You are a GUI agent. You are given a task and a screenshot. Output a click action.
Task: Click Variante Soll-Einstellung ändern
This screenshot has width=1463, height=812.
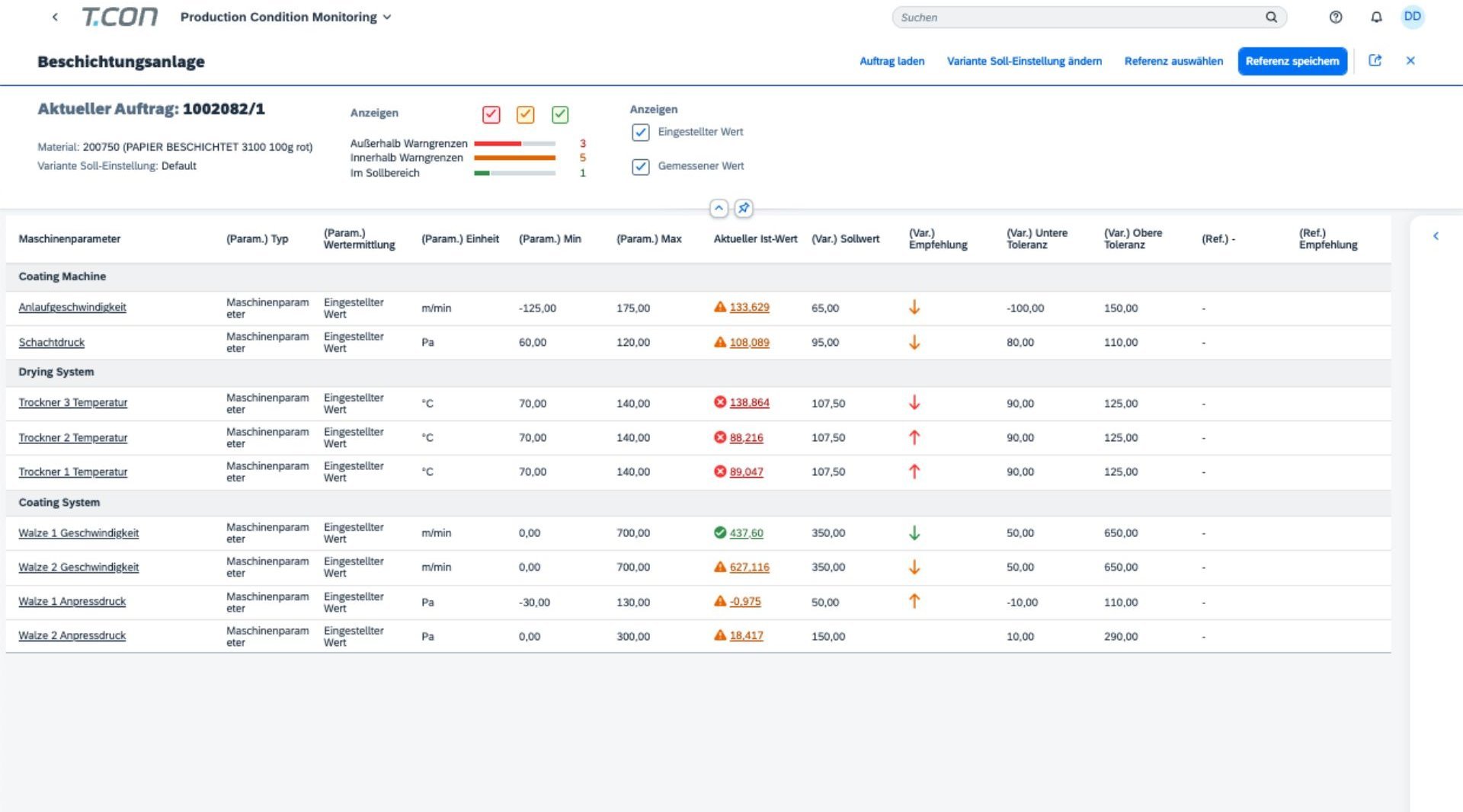point(1024,61)
